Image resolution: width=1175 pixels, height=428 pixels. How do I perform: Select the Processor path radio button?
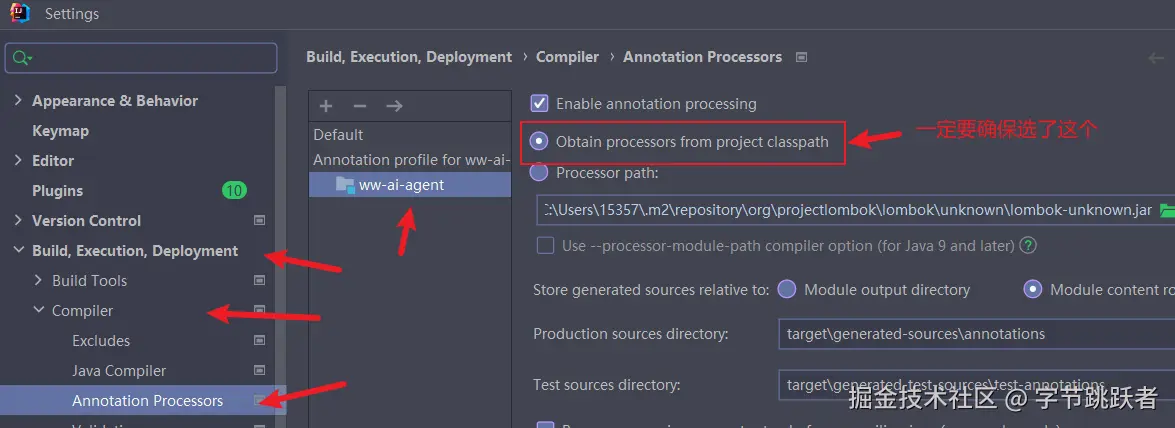pos(540,172)
